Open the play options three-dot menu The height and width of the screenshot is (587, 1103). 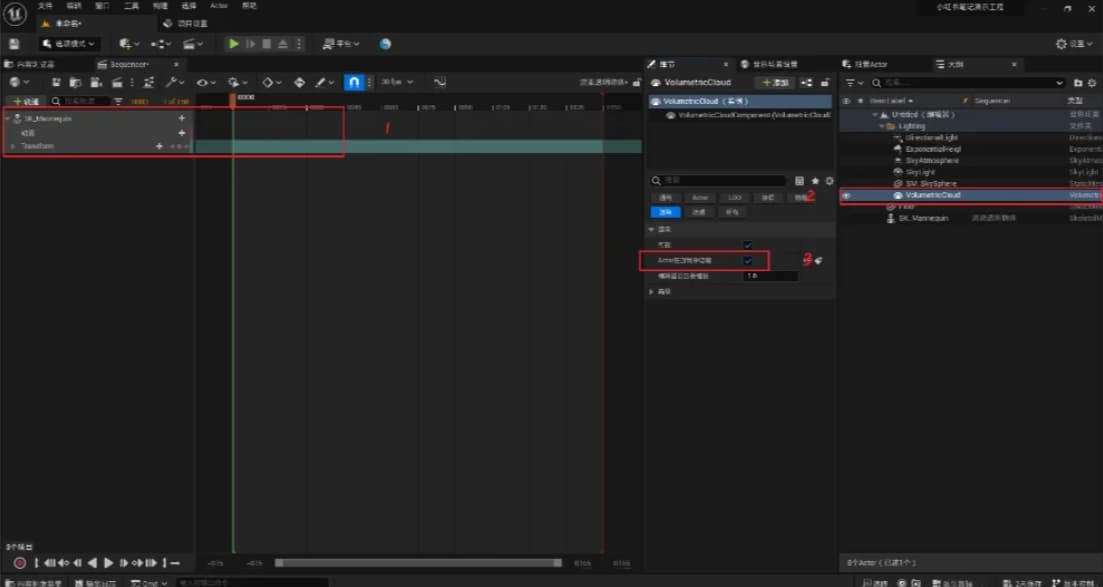tap(299, 44)
